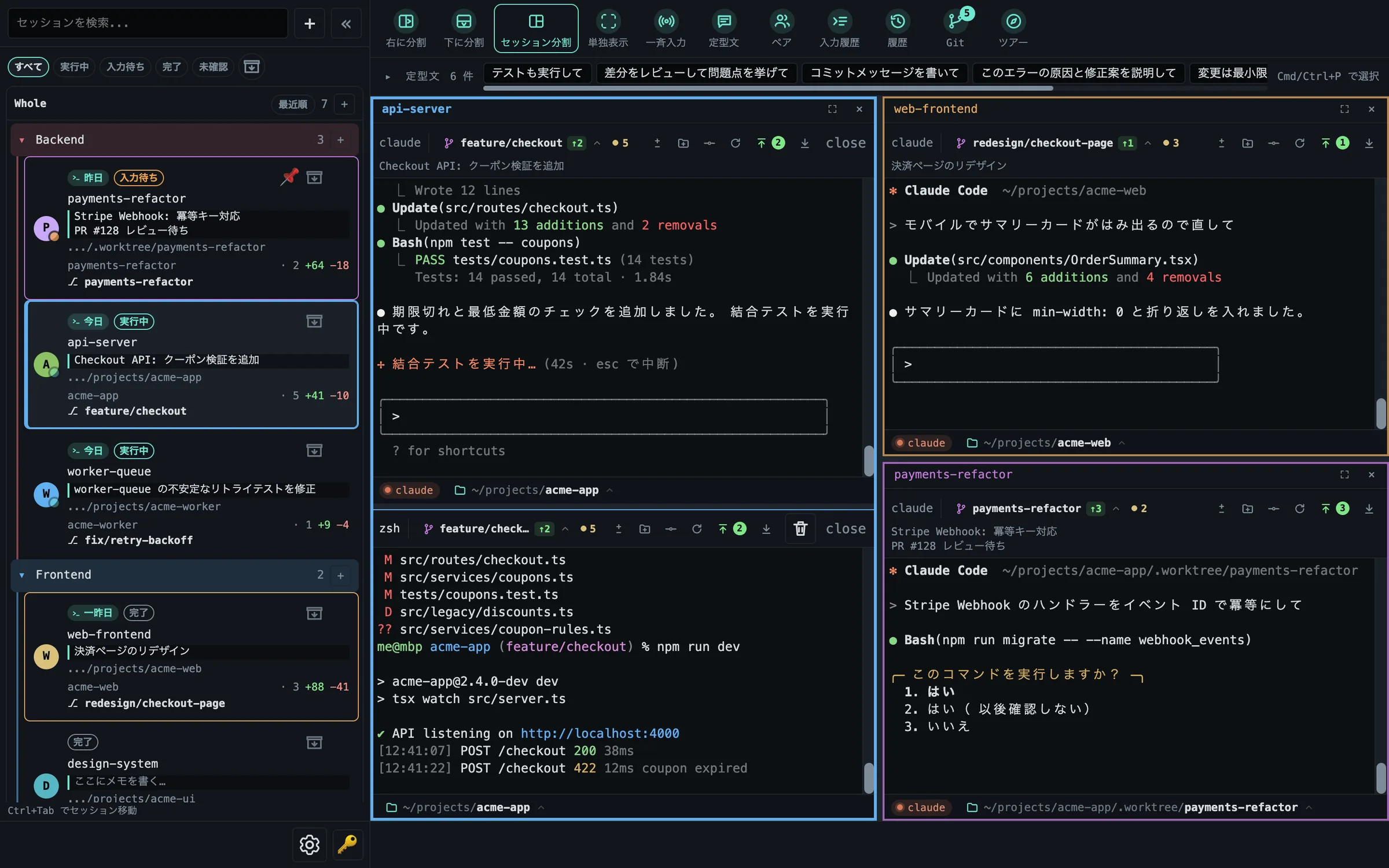Select the セッション分割 layout button

tap(536, 29)
